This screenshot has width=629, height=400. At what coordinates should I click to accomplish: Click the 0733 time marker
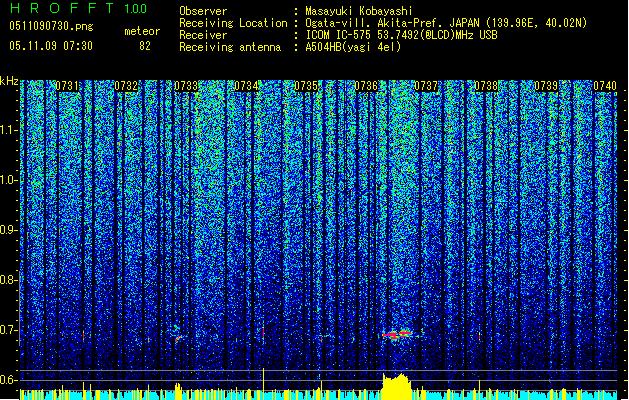point(186,86)
